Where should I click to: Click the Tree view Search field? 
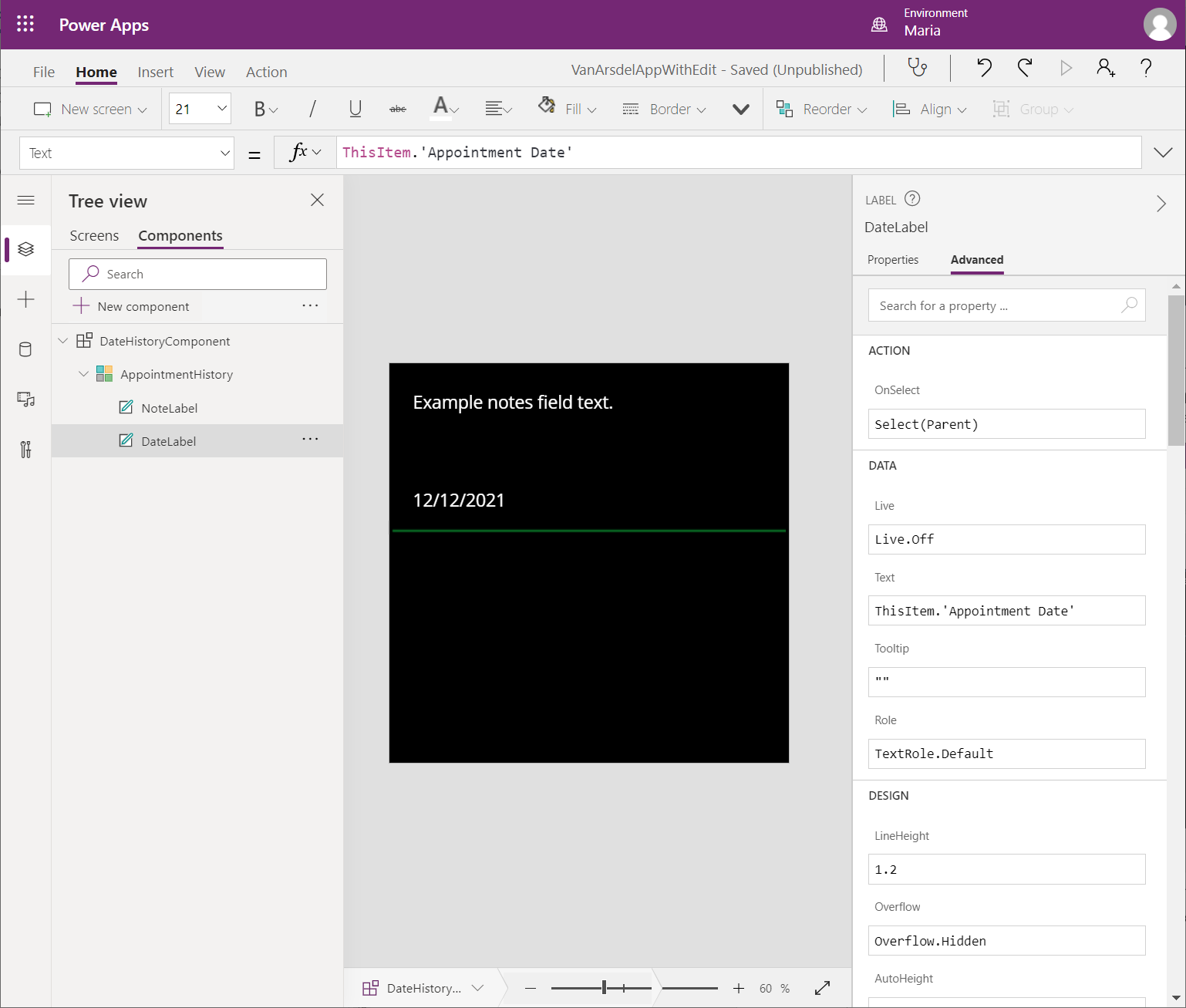pos(197,274)
